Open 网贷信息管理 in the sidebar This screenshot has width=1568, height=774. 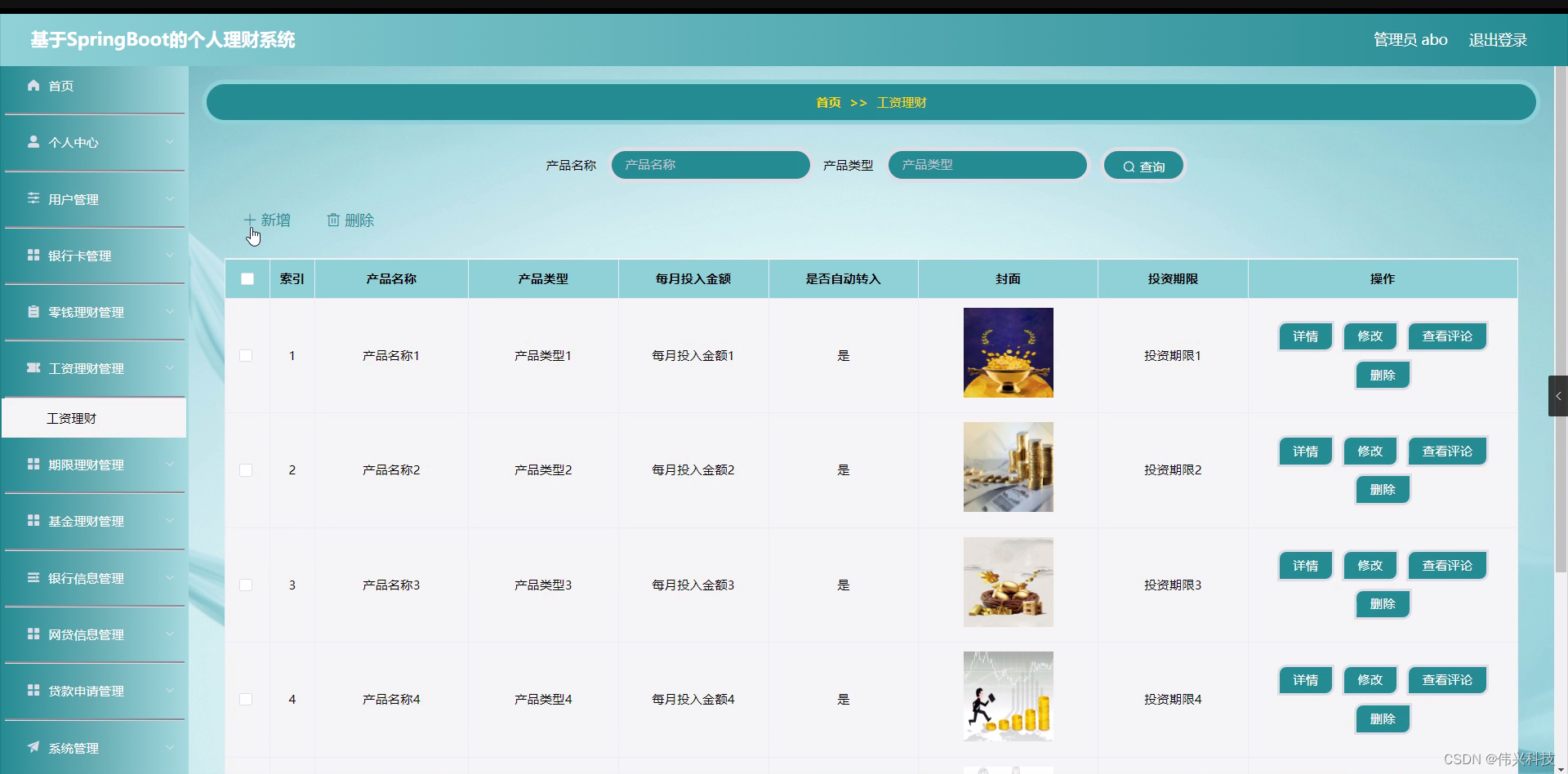(x=33, y=634)
